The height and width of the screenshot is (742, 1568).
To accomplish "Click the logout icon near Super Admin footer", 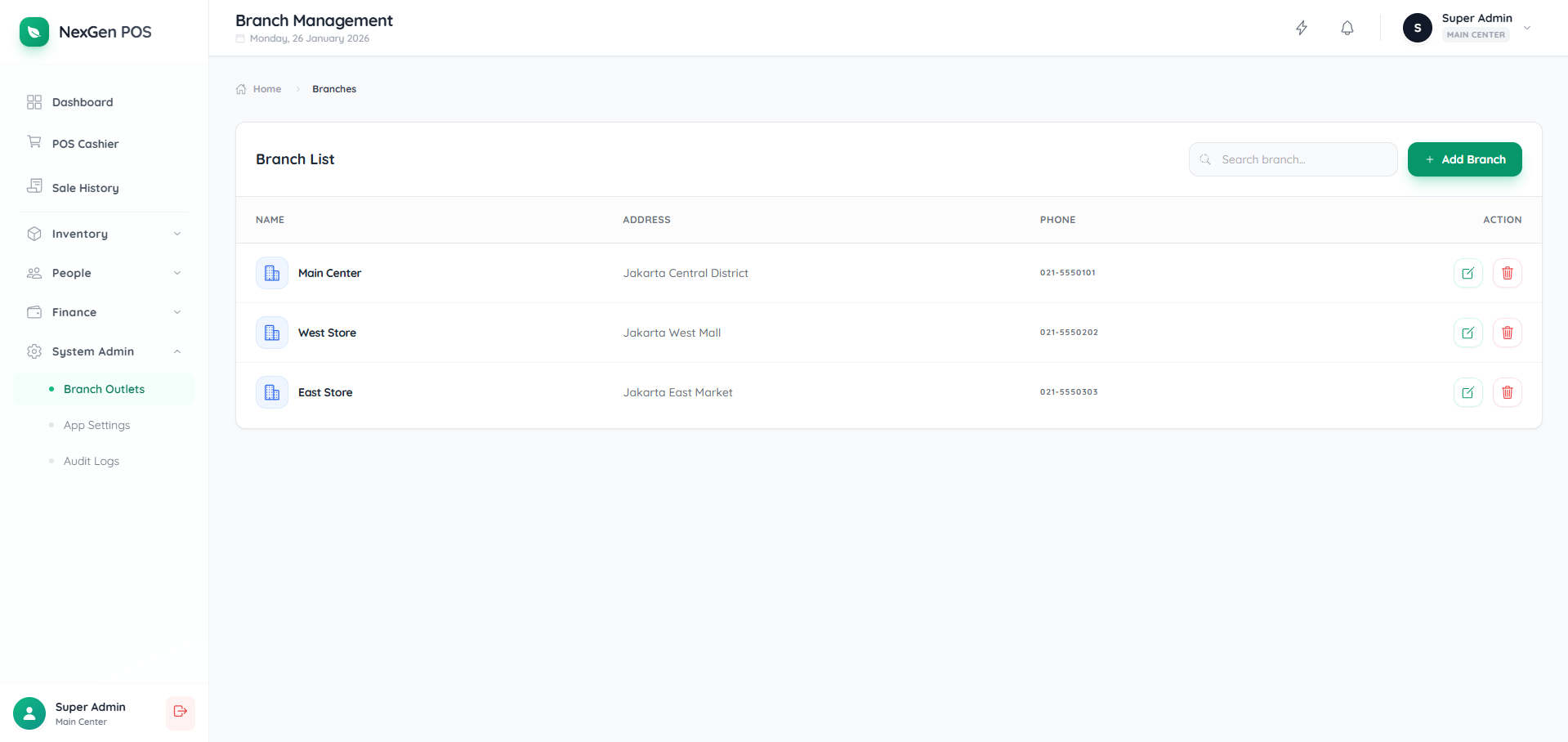I will [x=180, y=713].
